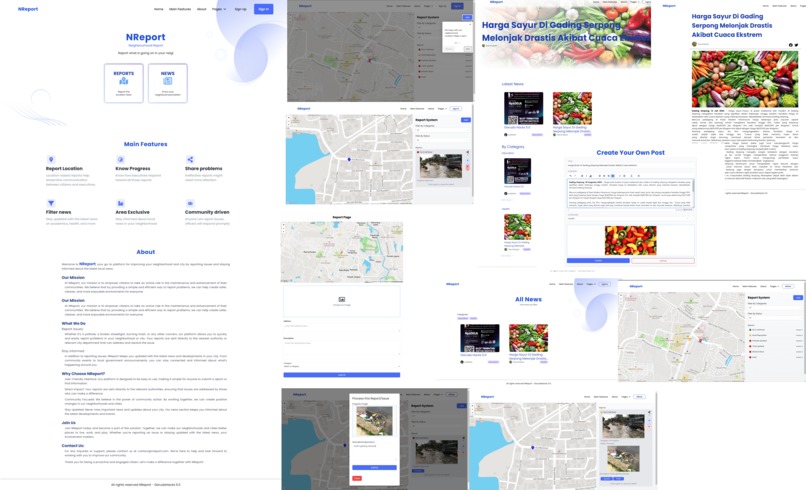Open the vegetable article thumbnail under Latest News
The image size is (806, 490).
click(572, 108)
